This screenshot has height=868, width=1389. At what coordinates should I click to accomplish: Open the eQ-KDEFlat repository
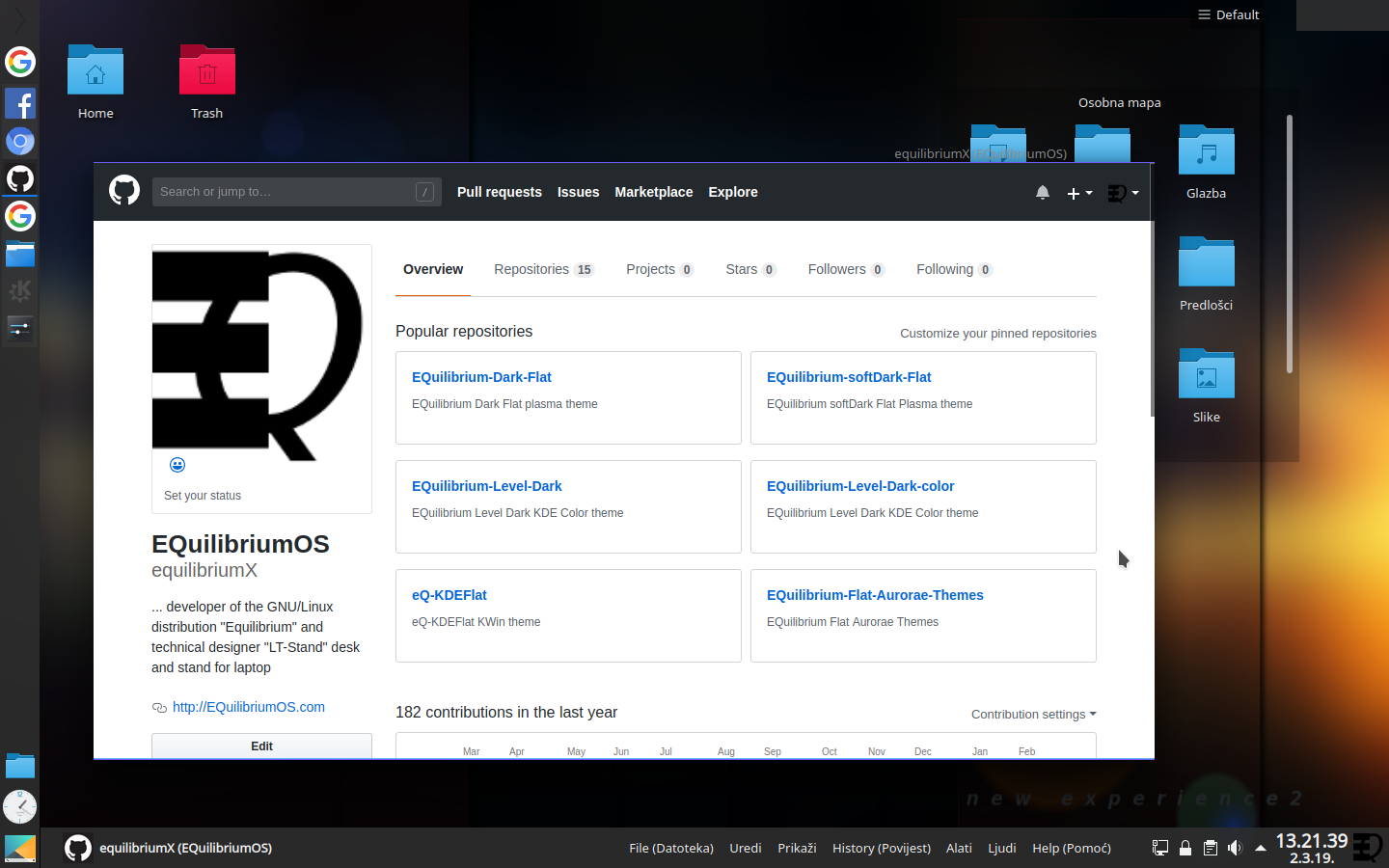click(449, 595)
